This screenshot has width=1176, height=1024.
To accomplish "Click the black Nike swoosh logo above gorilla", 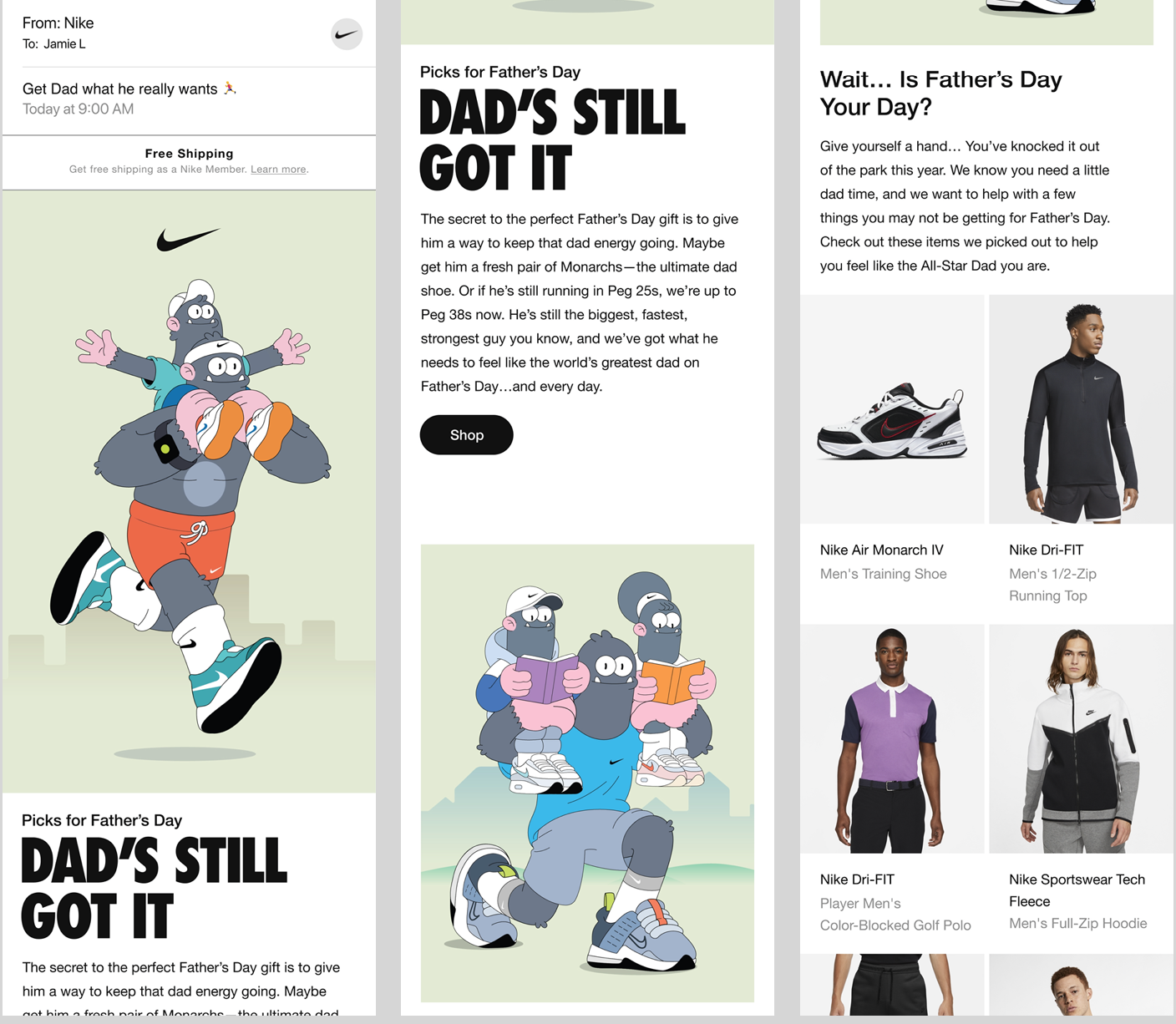I will 188,240.
